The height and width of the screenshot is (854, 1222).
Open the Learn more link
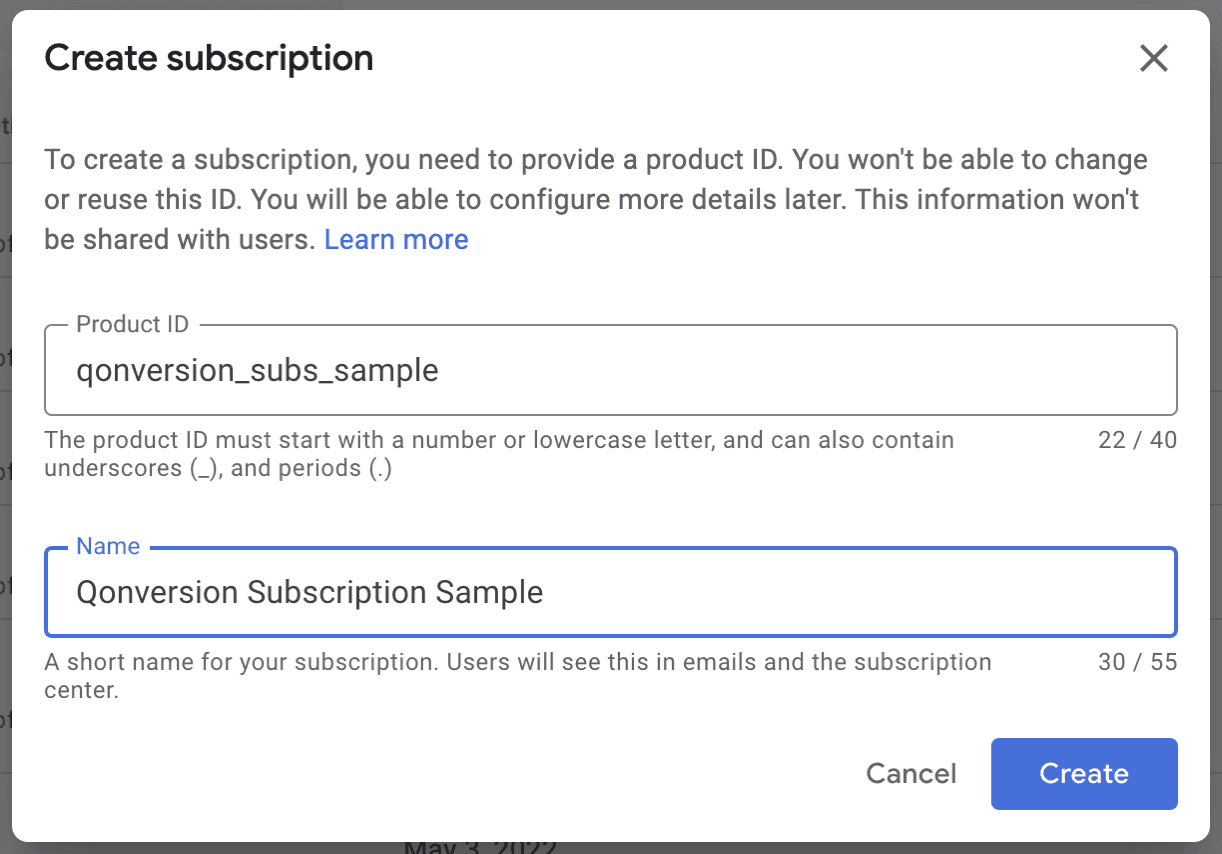[396, 239]
